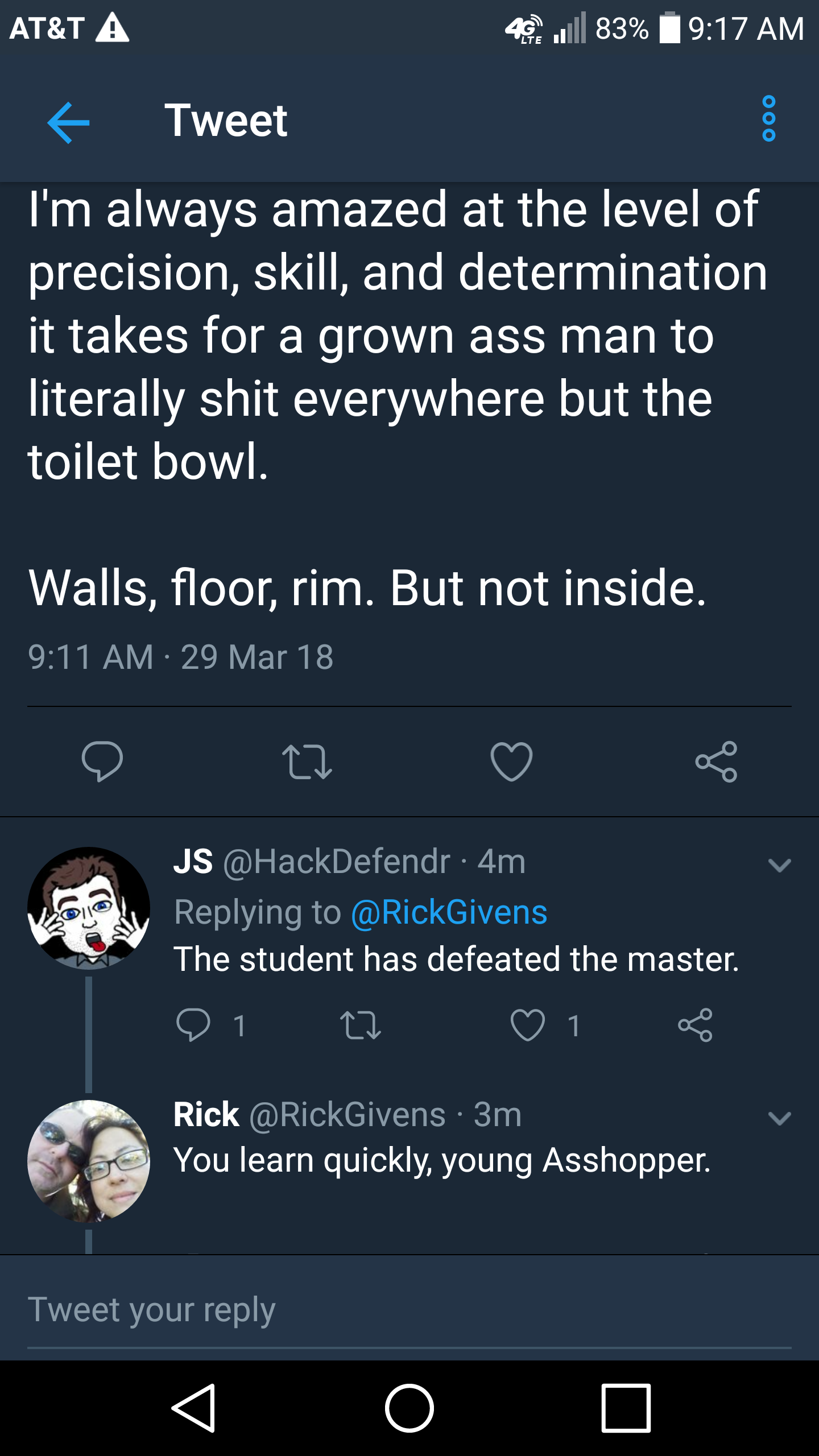Share JS's reply tweet
Viewport: 819px width, 1456px height.
click(695, 1025)
